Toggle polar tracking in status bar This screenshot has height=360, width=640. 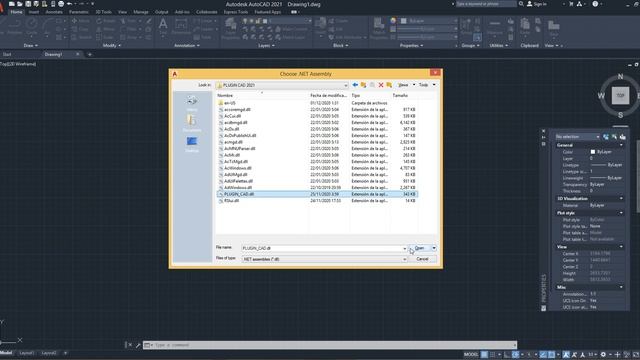516,354
